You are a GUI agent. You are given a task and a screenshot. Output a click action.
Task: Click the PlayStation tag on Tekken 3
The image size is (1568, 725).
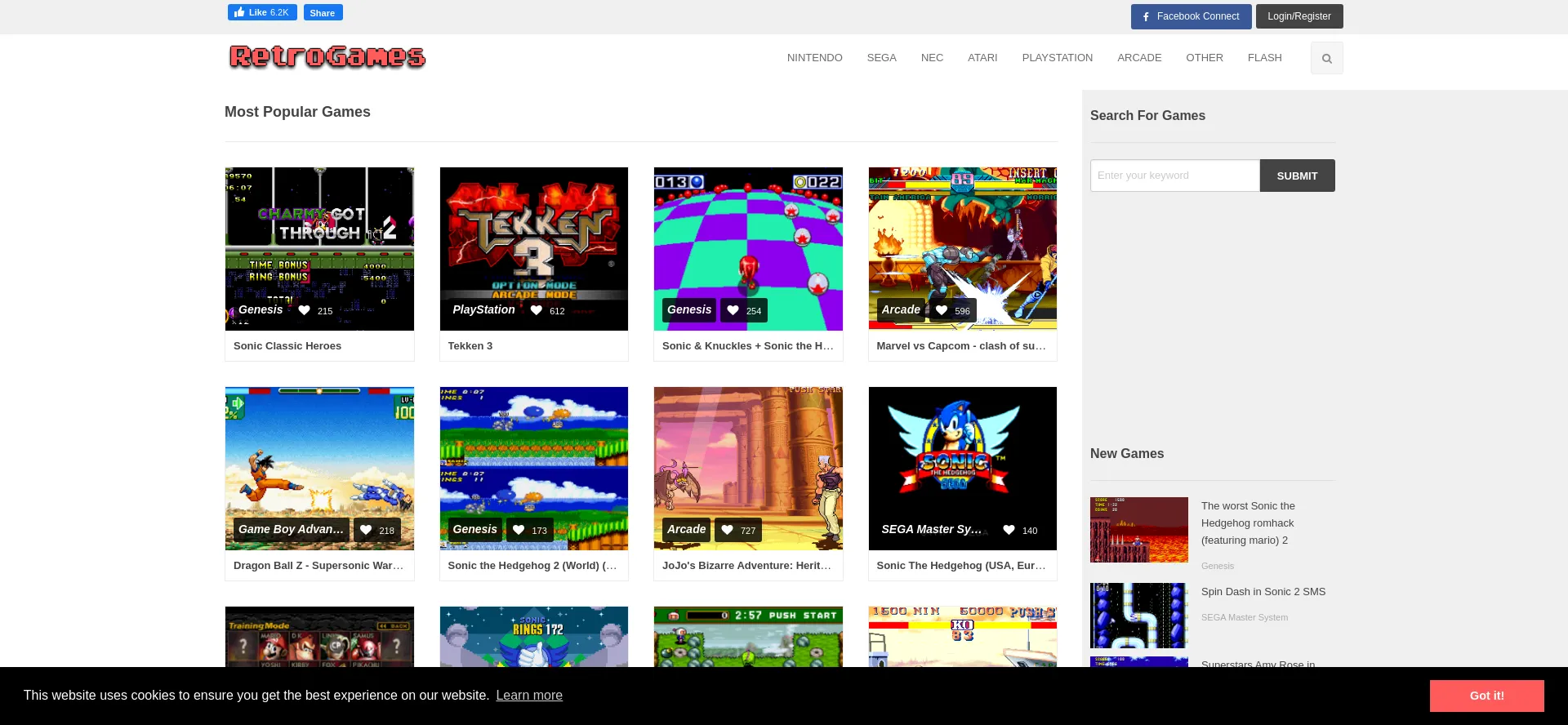pyautogui.click(x=484, y=309)
